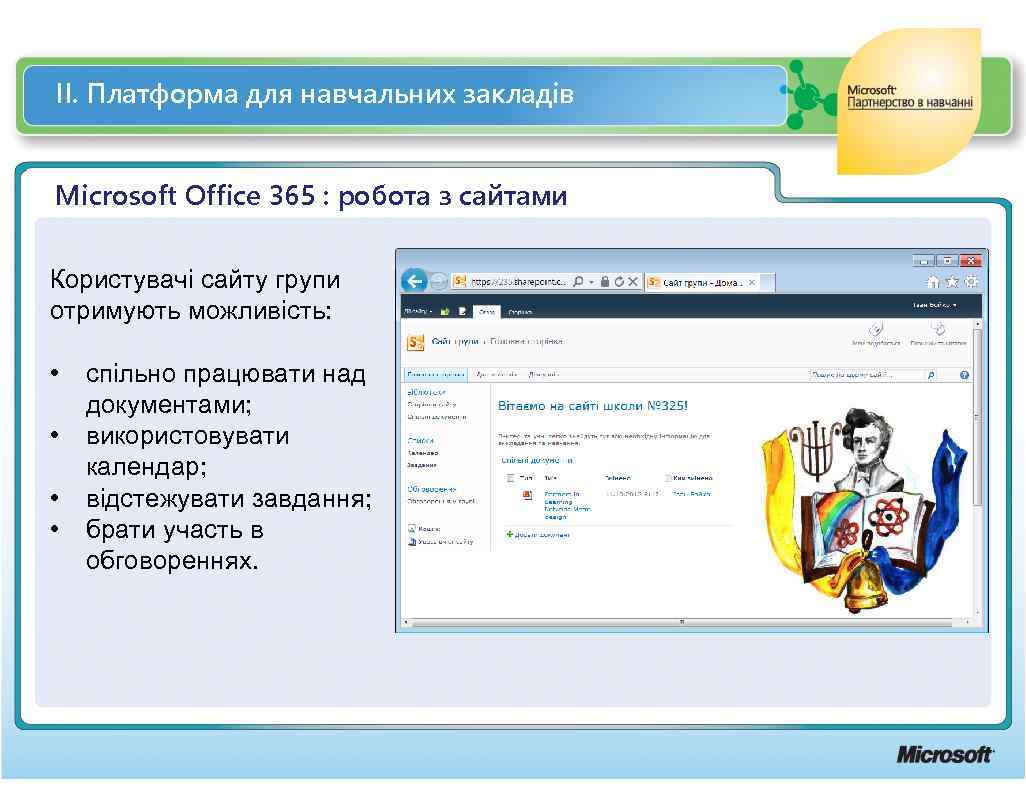This screenshot has width=1026, height=791.
Task: Click the vertical scrollbar of the browser page
Action: pos(978,469)
